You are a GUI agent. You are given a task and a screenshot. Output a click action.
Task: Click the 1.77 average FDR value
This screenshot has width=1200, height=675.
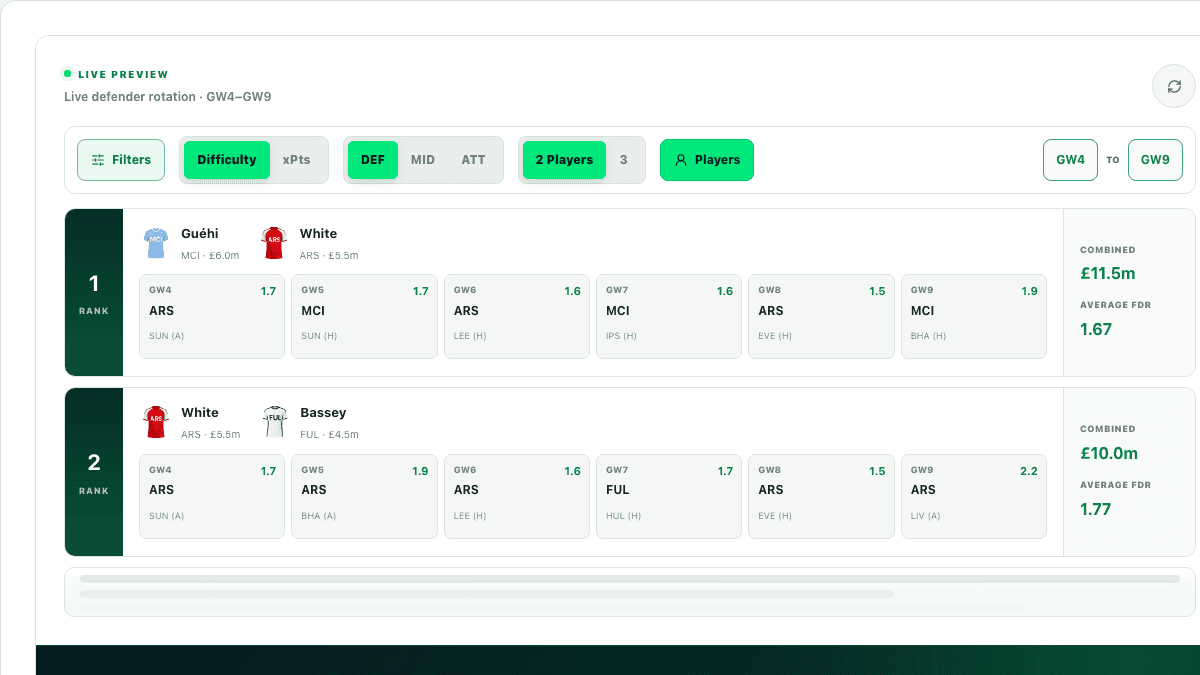(x=1096, y=509)
